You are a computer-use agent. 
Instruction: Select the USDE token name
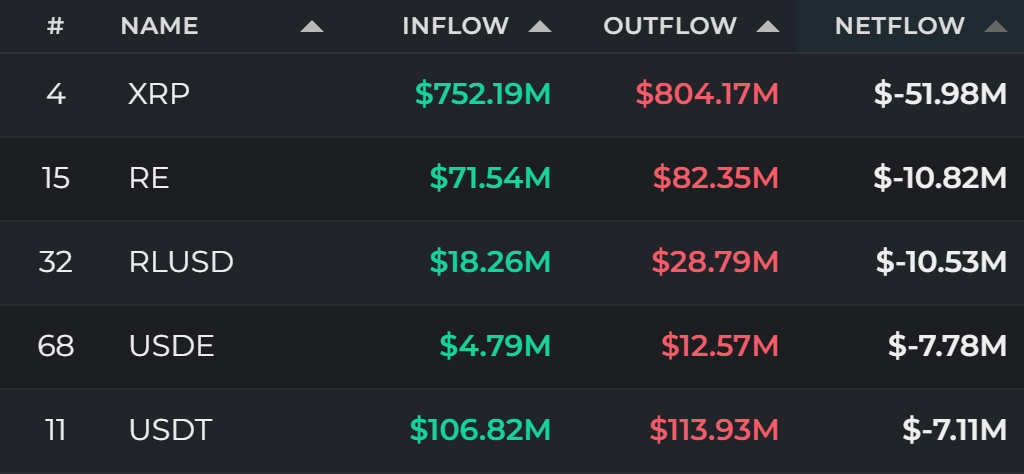(x=171, y=346)
